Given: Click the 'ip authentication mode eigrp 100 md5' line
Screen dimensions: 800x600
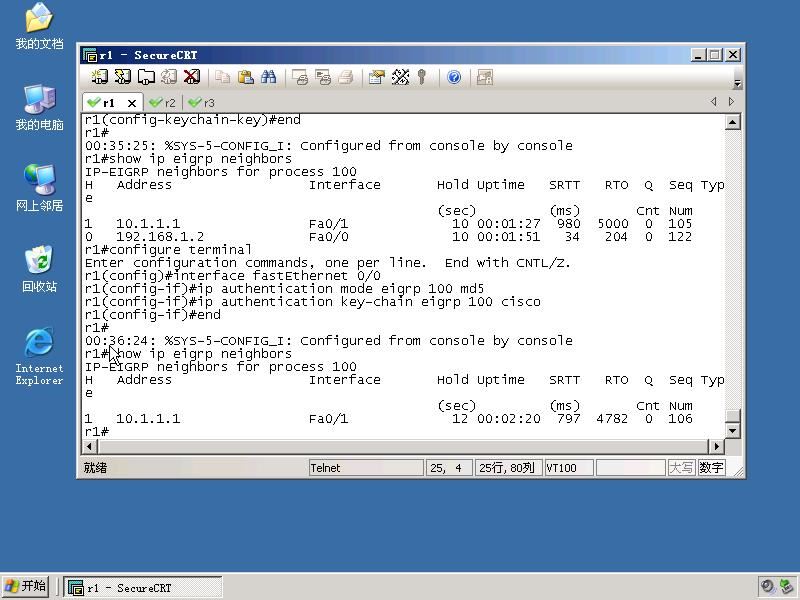Looking at the screenshot, I should (x=285, y=289).
